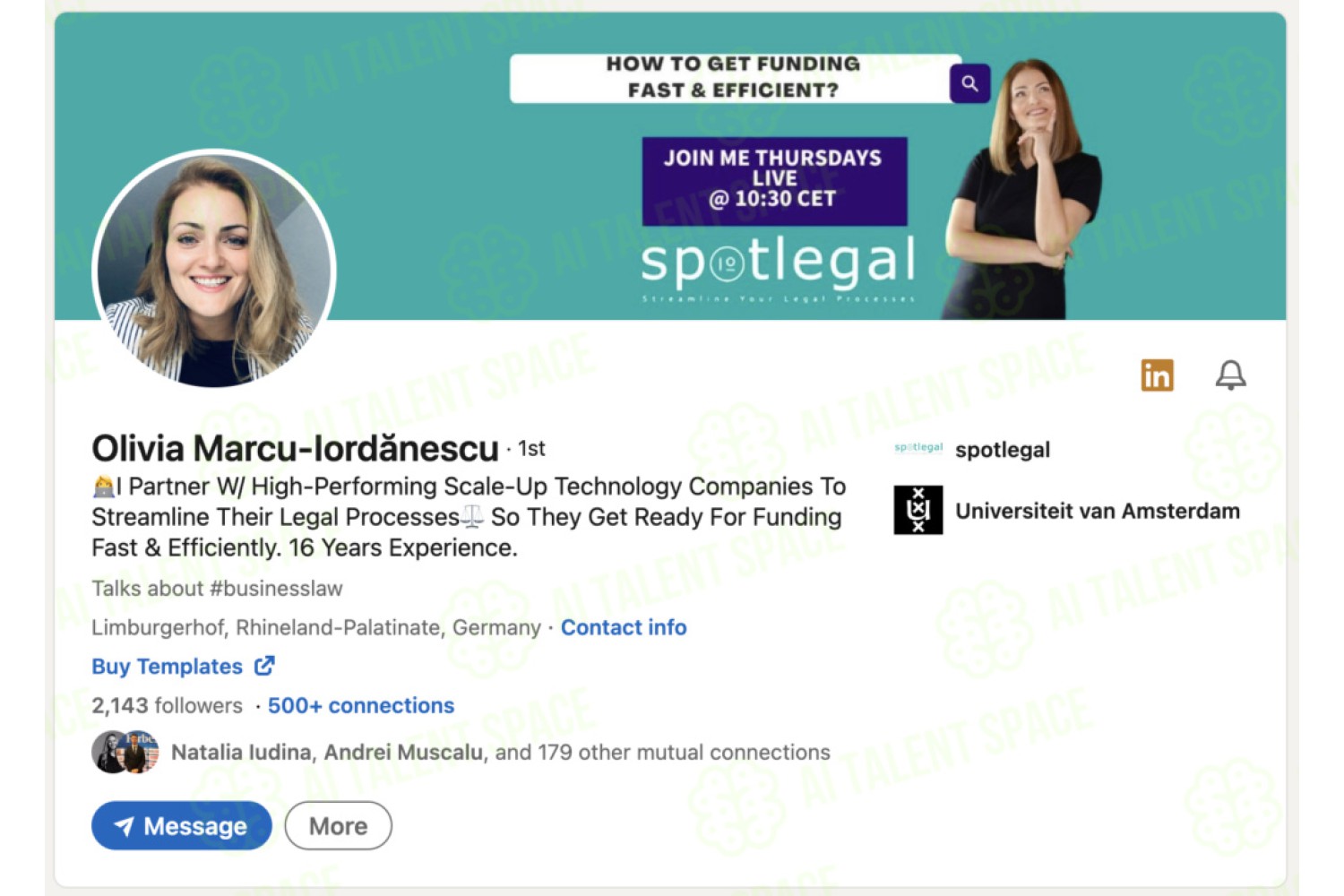Click the paper plane icon on Message

pyautogui.click(x=124, y=826)
